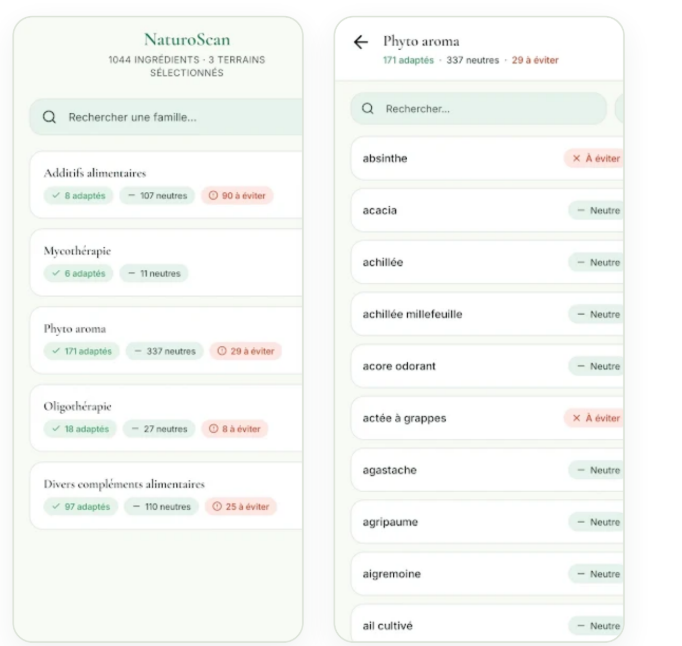Click the Neutre badge for acacia
The width and height of the screenshot is (682, 646).
click(x=596, y=211)
